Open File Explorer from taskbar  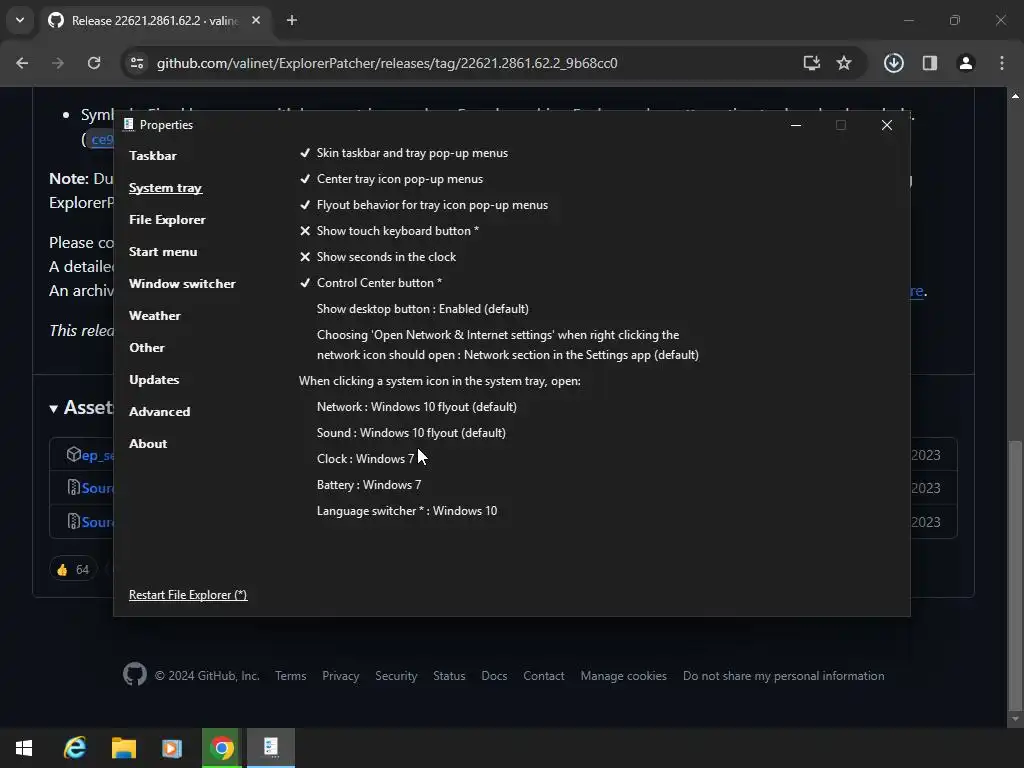coord(123,748)
